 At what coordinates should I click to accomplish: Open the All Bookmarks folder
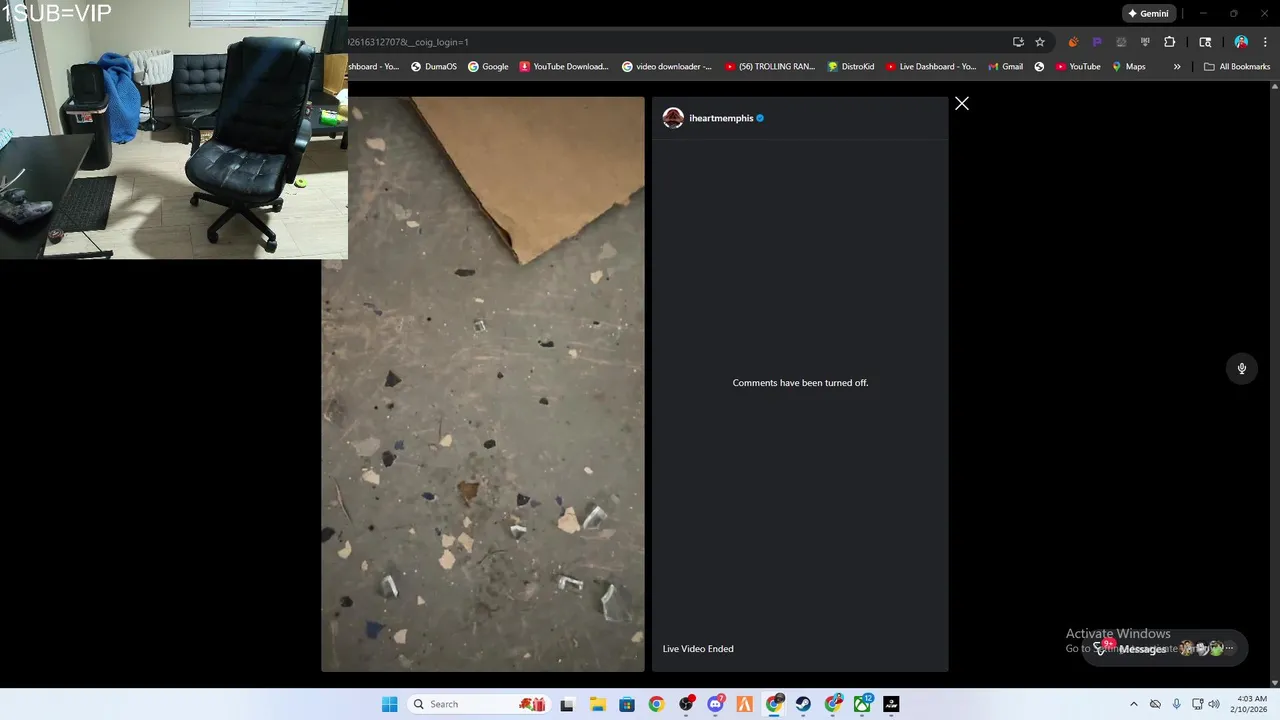[x=1237, y=67]
